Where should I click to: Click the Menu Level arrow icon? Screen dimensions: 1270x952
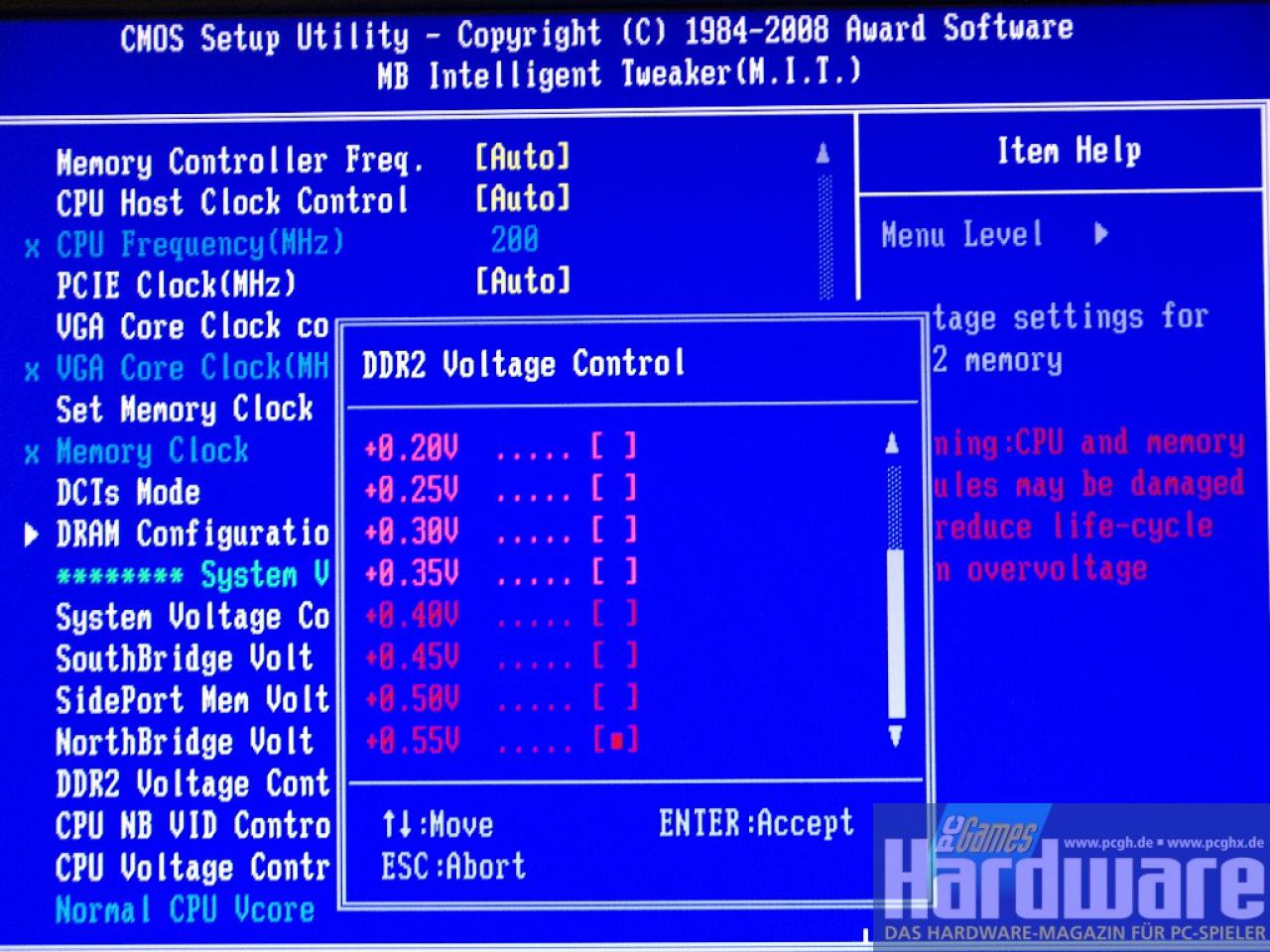pos(1100,234)
